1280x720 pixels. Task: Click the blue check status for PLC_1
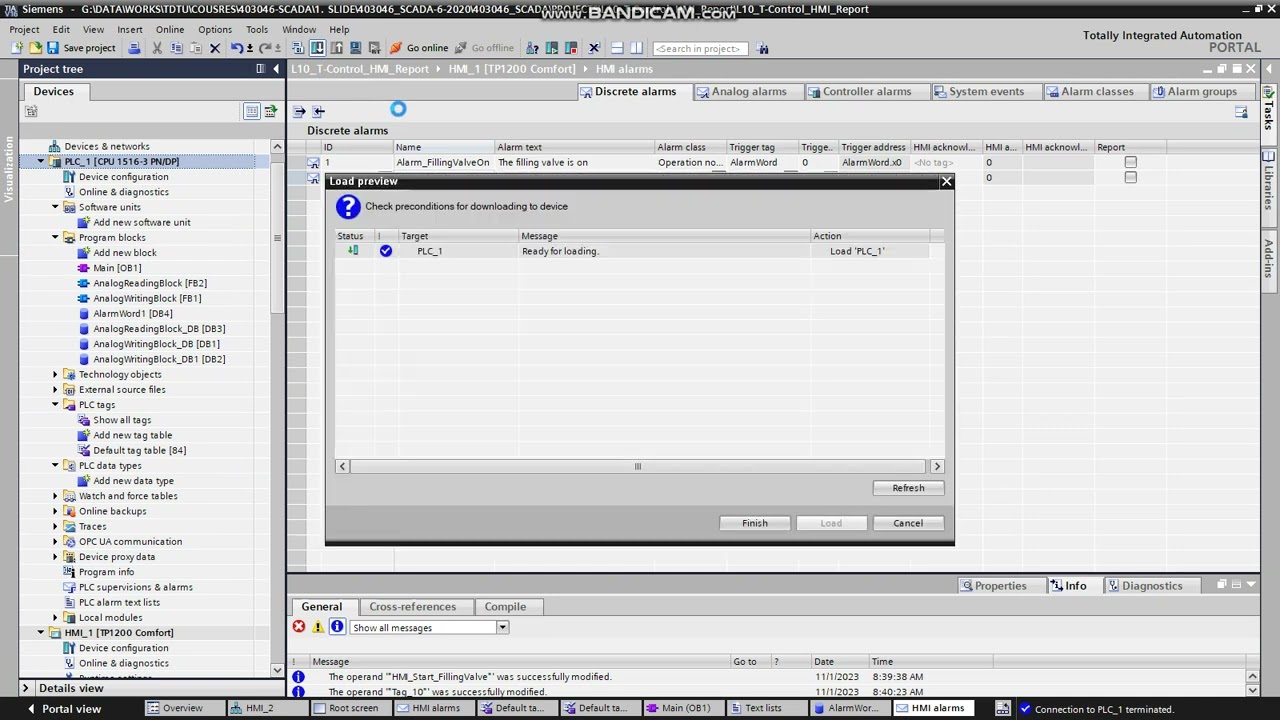[x=386, y=251]
